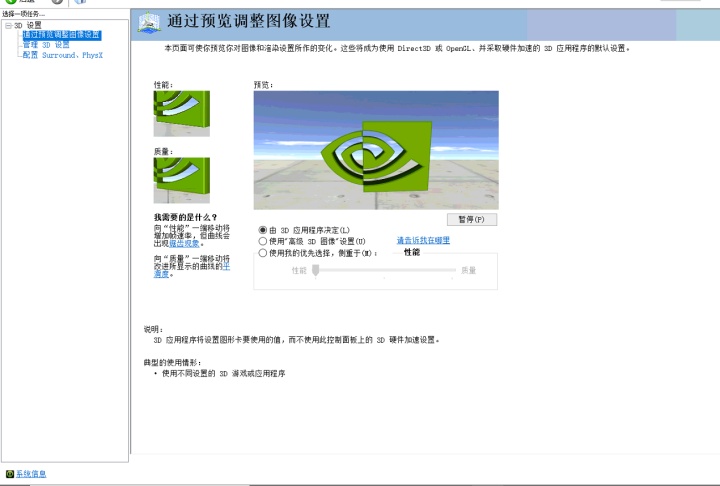
Task: Click the 选择一项任务... label
Action: 23,14
